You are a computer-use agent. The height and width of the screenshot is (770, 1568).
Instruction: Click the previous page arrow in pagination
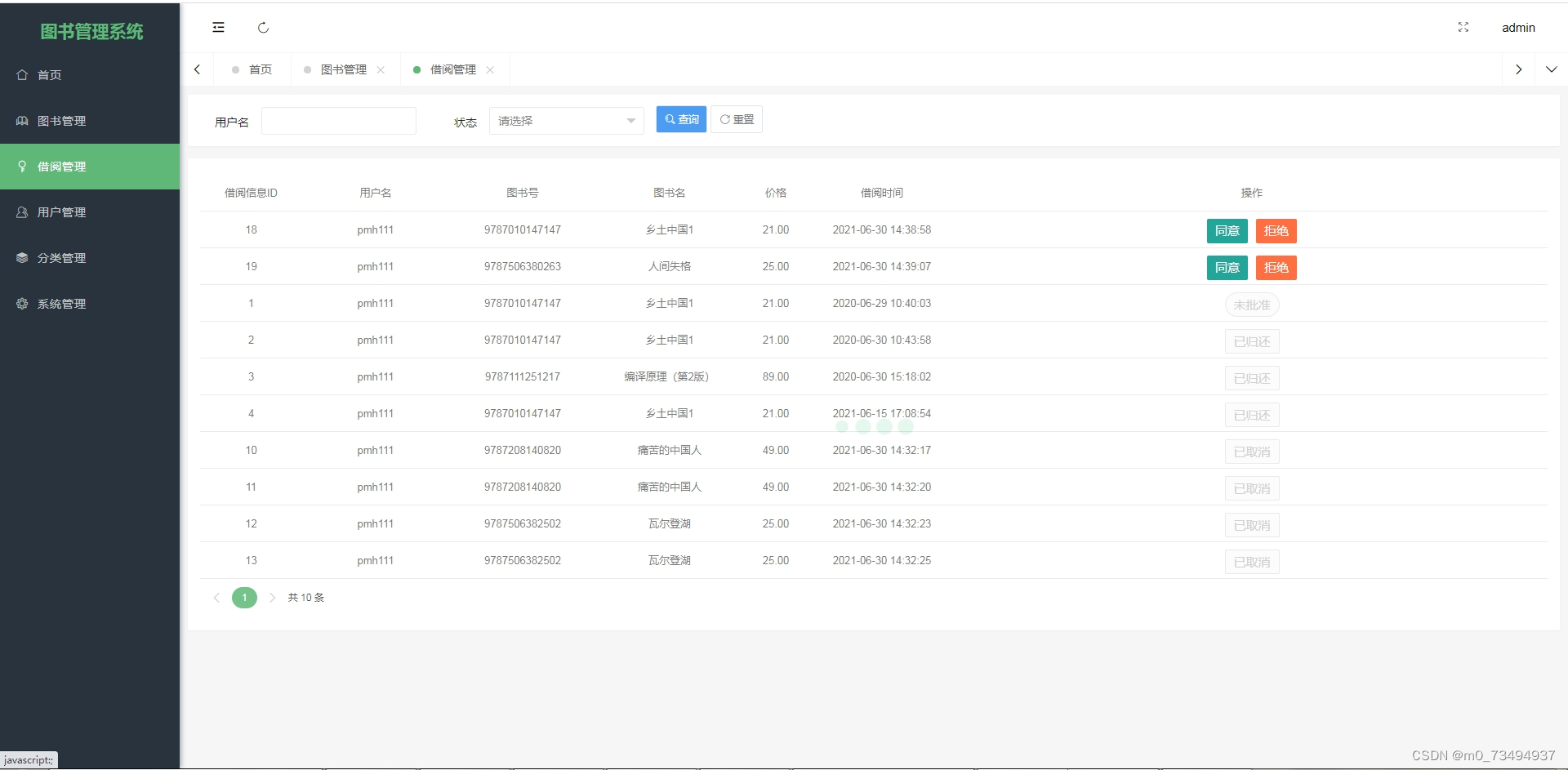click(x=216, y=598)
